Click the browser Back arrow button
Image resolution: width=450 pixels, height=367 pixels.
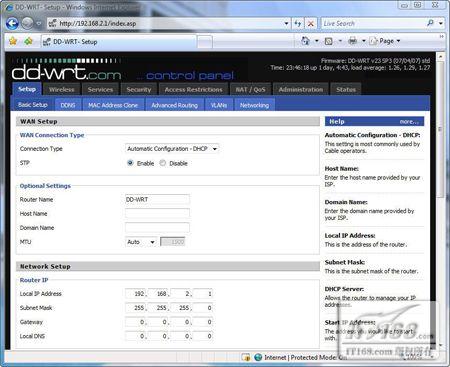(x=12, y=23)
